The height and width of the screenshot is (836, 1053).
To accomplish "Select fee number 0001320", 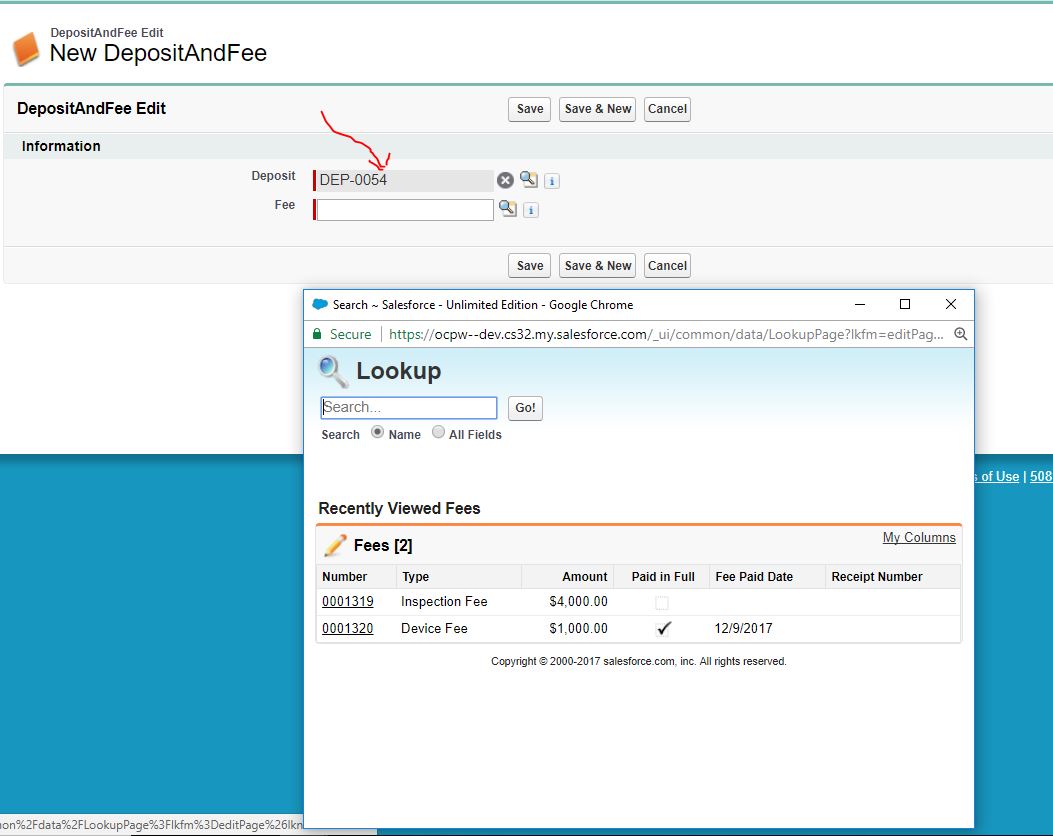I will pos(347,629).
